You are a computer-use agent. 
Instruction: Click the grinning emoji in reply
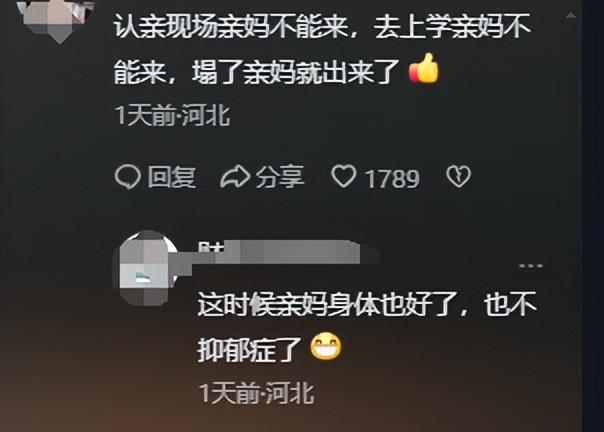[x=326, y=347]
